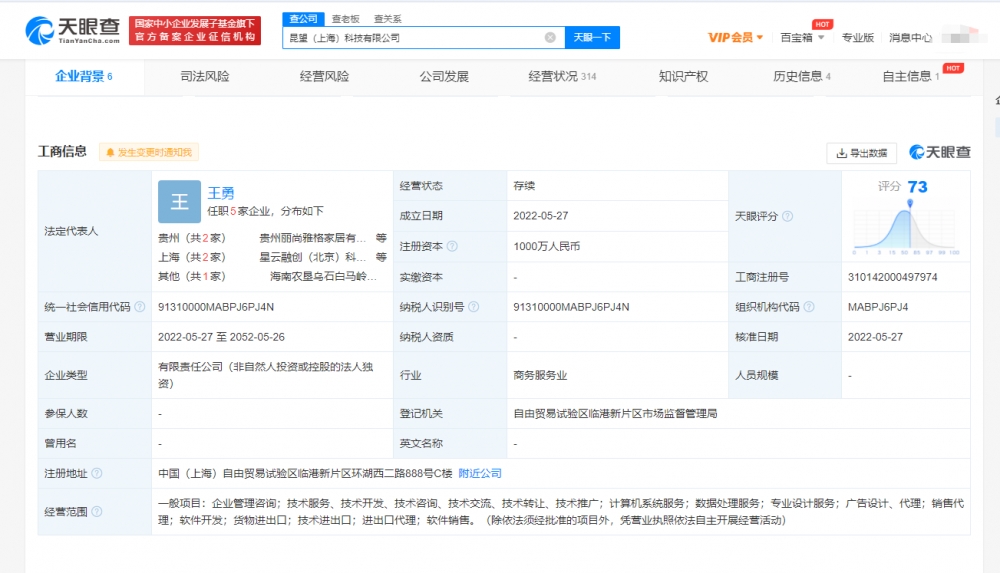This screenshot has width=1000, height=573.
Task: Click the help icon next to 注册地址
Action: tap(97, 473)
